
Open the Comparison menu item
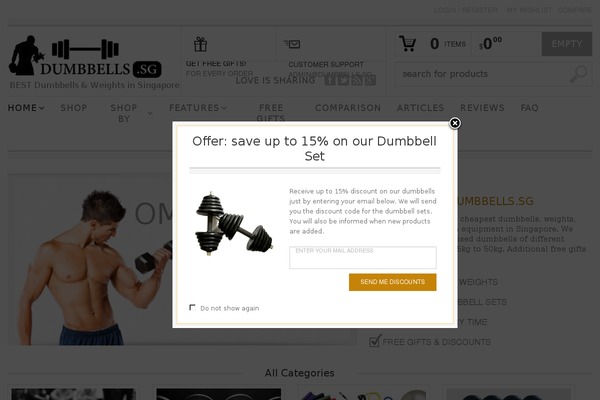pyautogui.click(x=348, y=108)
